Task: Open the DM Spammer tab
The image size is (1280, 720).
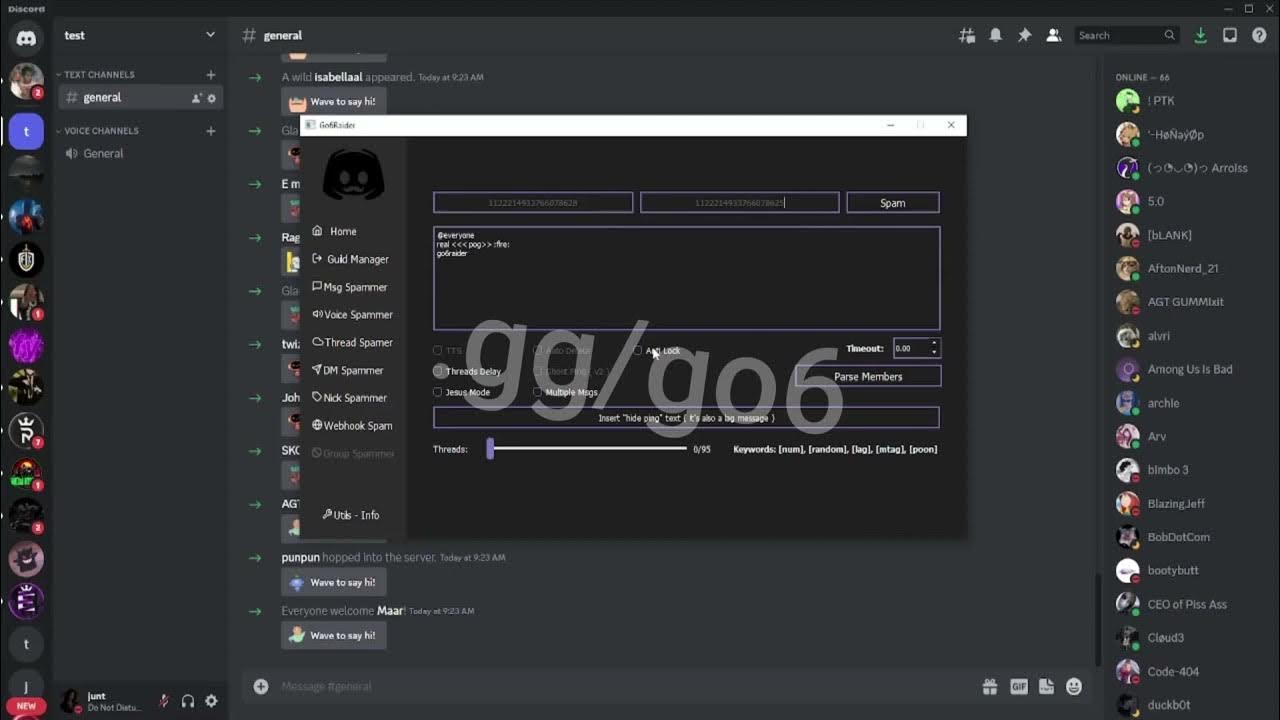Action: [x=347, y=370]
